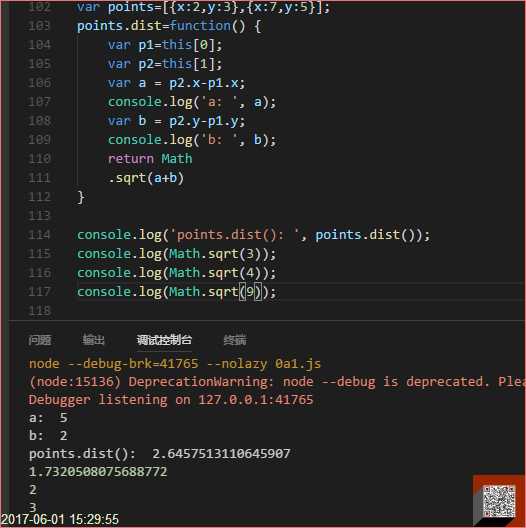Image resolution: width=526 pixels, height=528 pixels.
Task: Place cursor in 'var p2=this[1];' line
Action: point(165,64)
